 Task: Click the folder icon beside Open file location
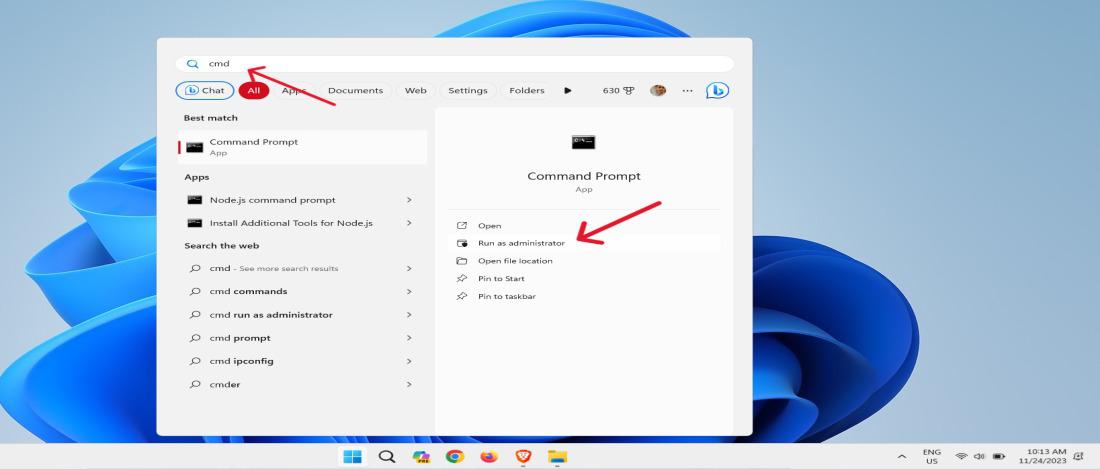[x=462, y=261]
